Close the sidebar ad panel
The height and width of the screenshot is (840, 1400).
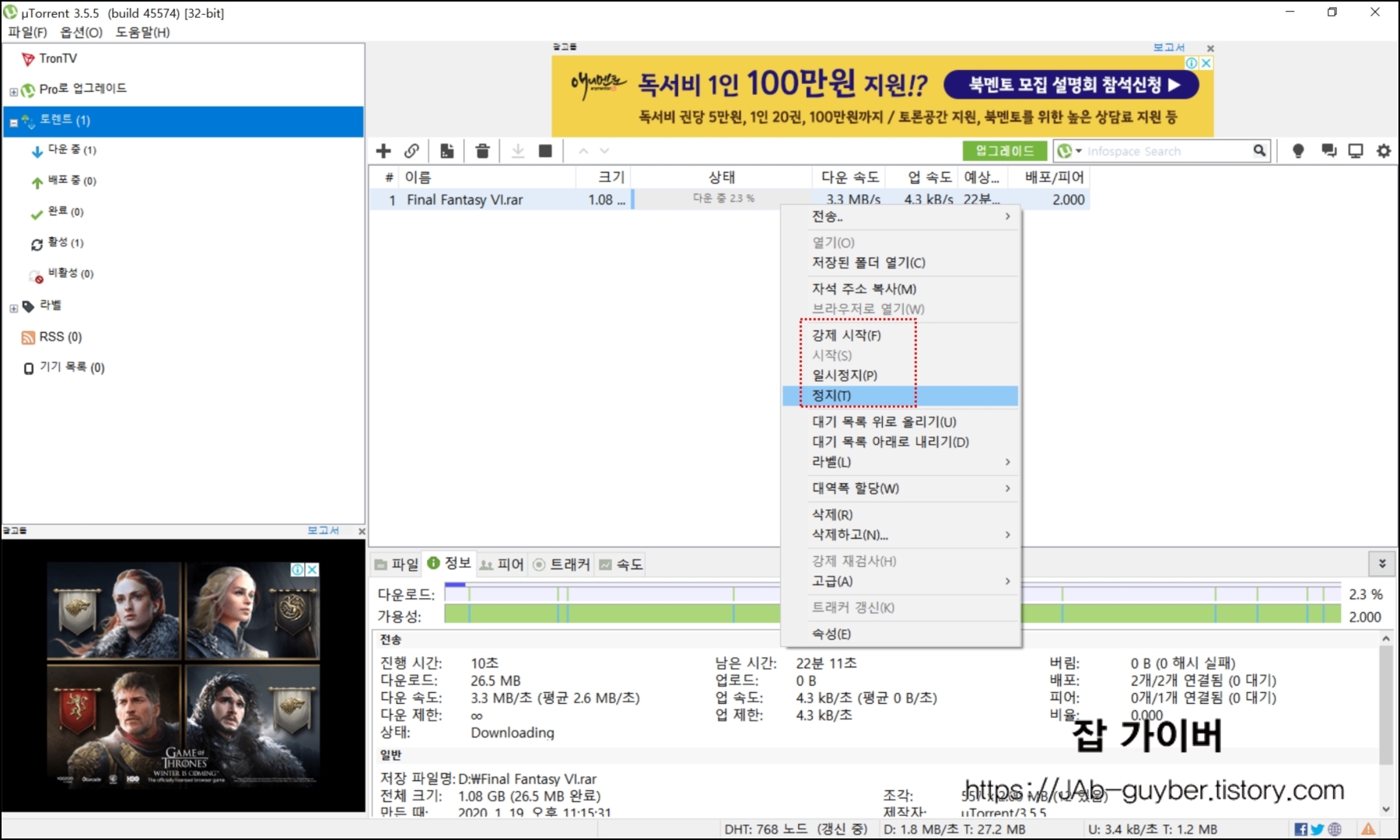[362, 531]
